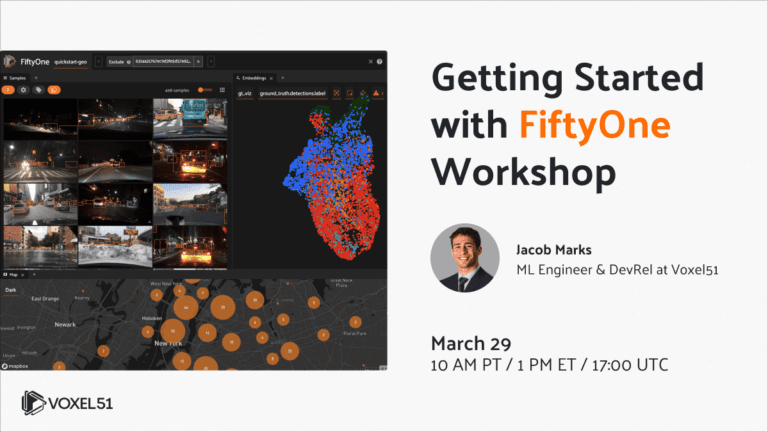Click the reset zoom icon in Embeddings toolbar
The image size is (768, 432).
point(336,93)
